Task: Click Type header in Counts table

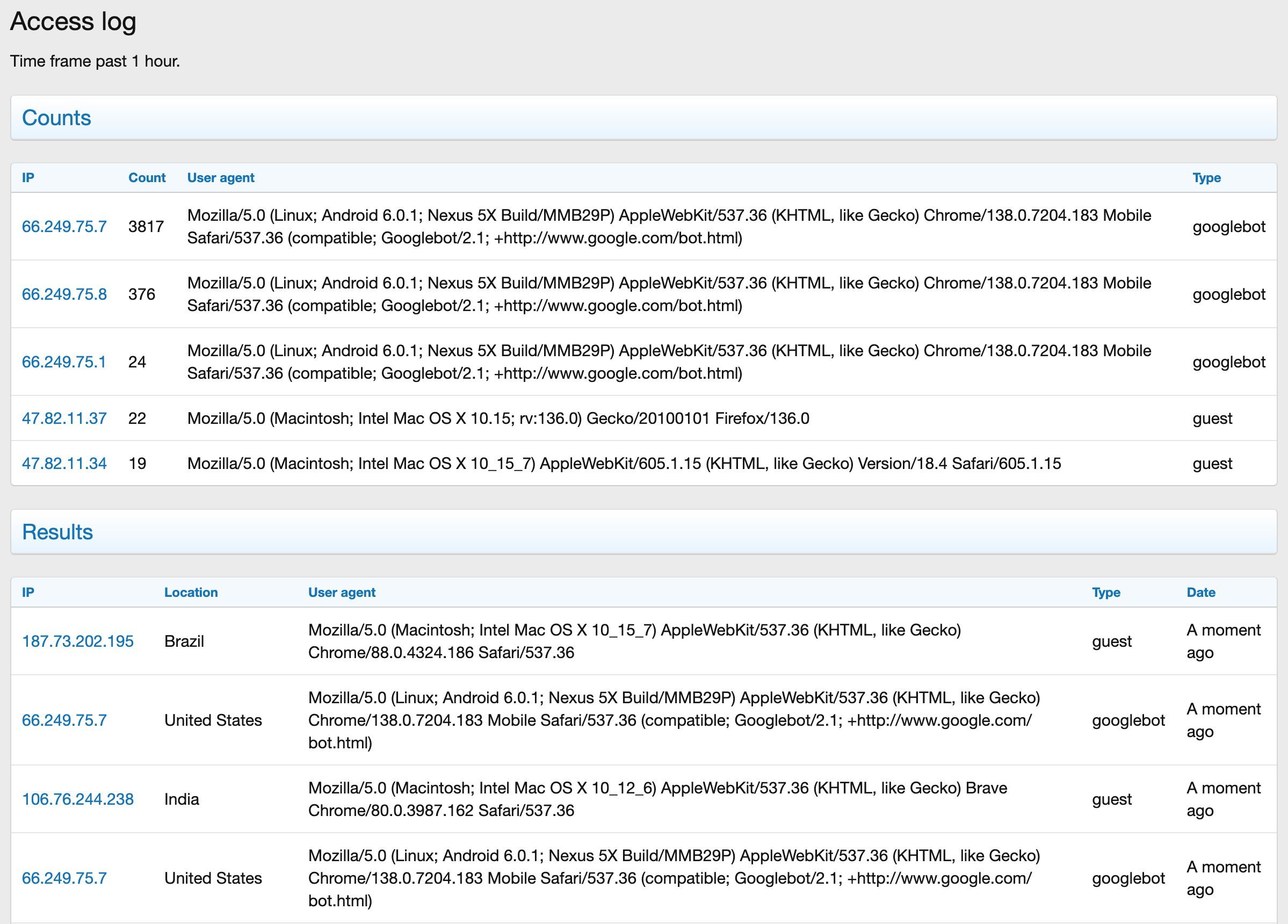Action: point(1206,178)
